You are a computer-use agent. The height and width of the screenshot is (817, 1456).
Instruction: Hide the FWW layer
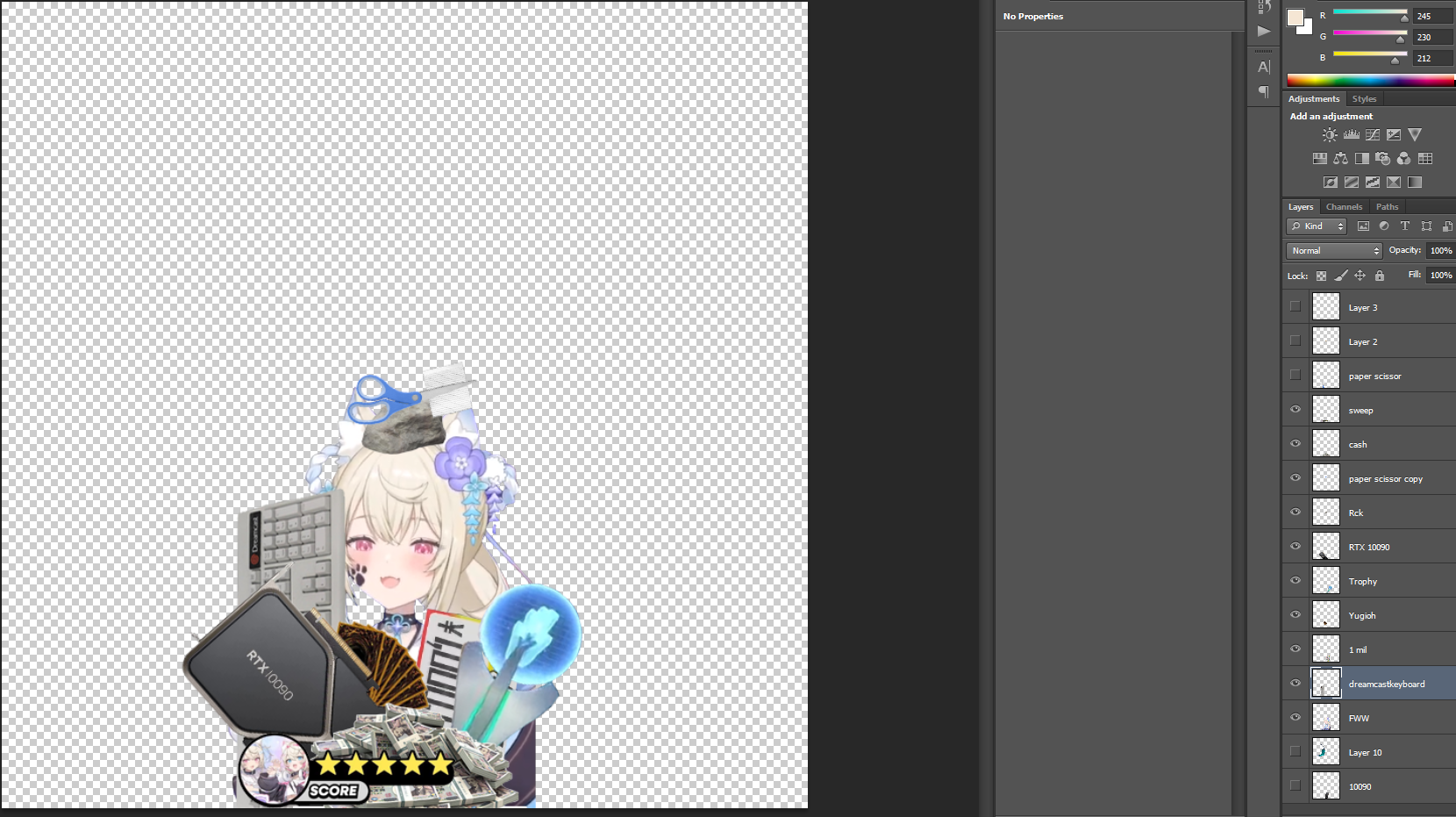click(x=1295, y=718)
